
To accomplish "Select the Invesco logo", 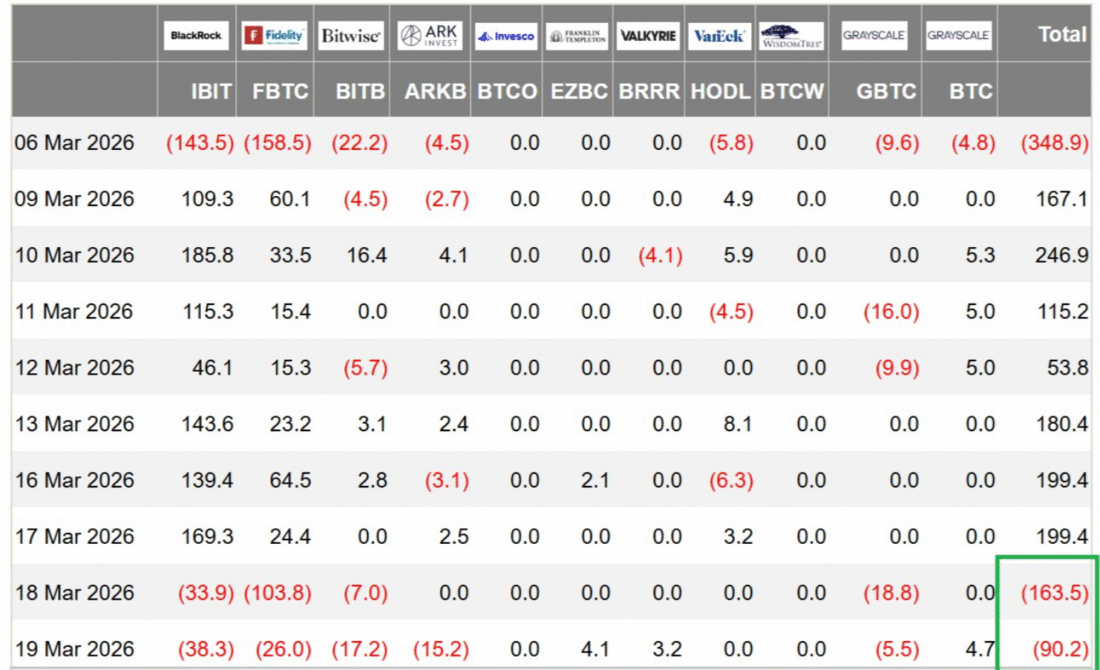I will coord(506,36).
